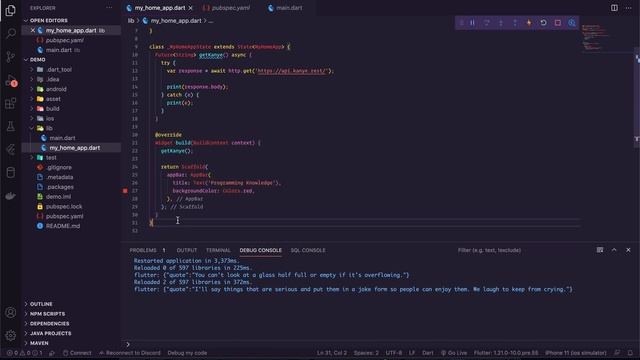Open Explorer views and more actions menu

[109, 8]
